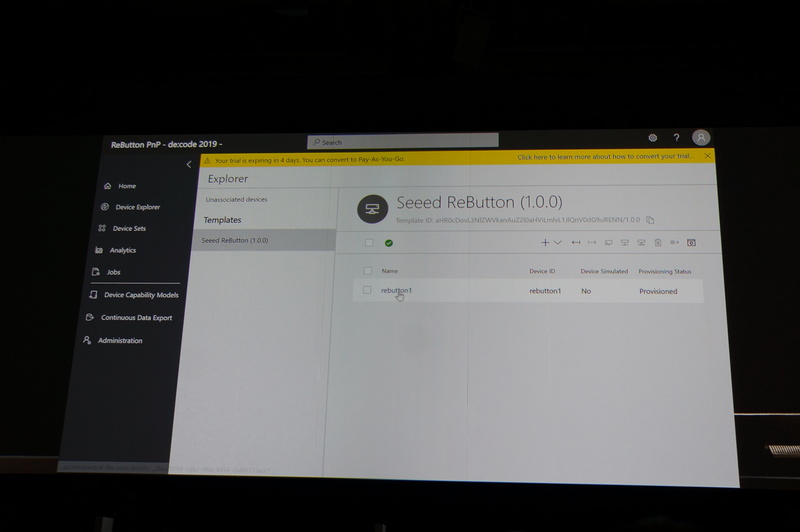The image size is (800, 532).
Task: Dismiss the trial expiring banner
Action: click(x=707, y=156)
